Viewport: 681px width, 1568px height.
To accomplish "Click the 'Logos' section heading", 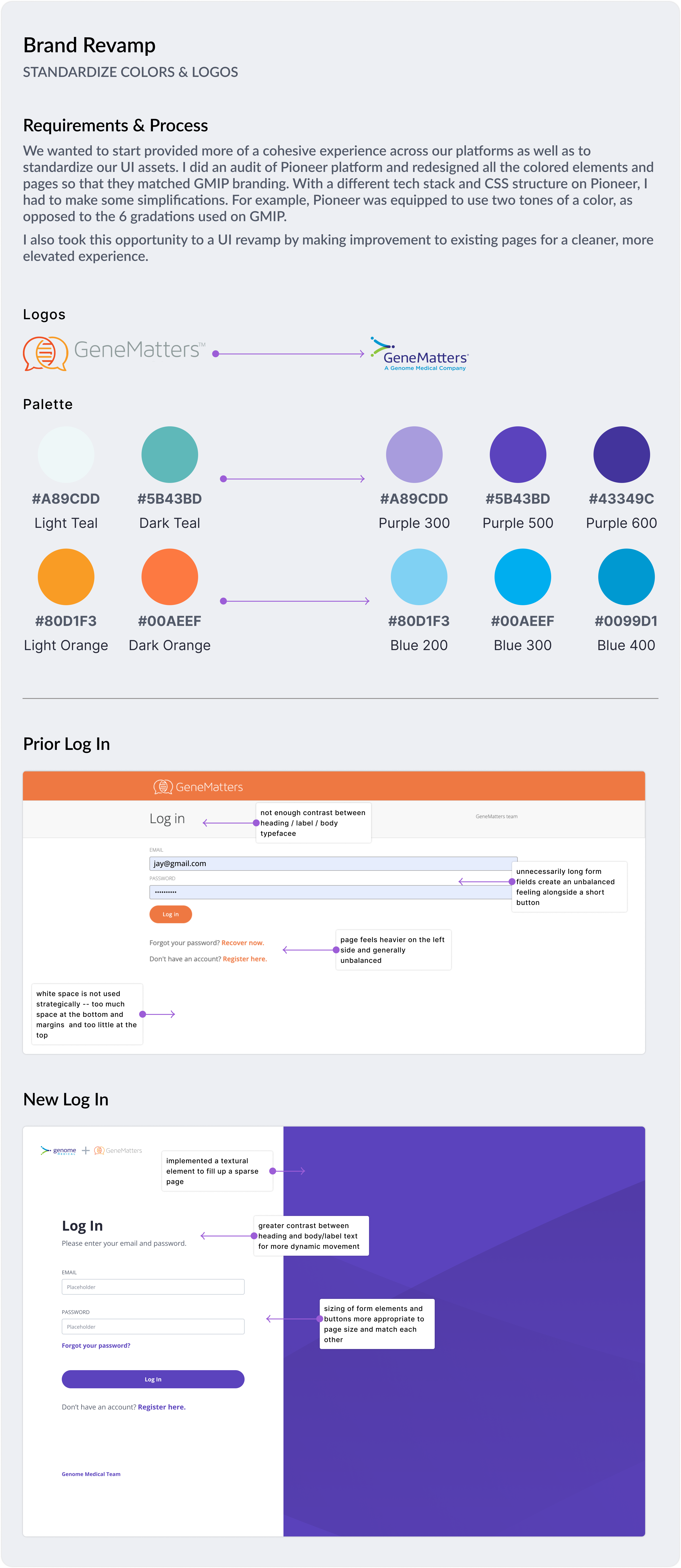I will (x=44, y=315).
